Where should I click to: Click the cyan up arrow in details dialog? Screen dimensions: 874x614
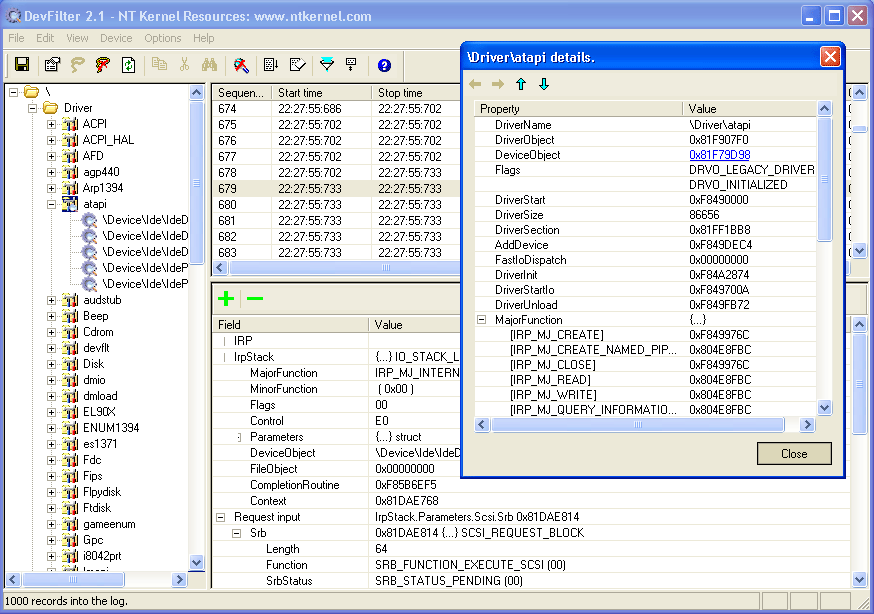(520, 84)
